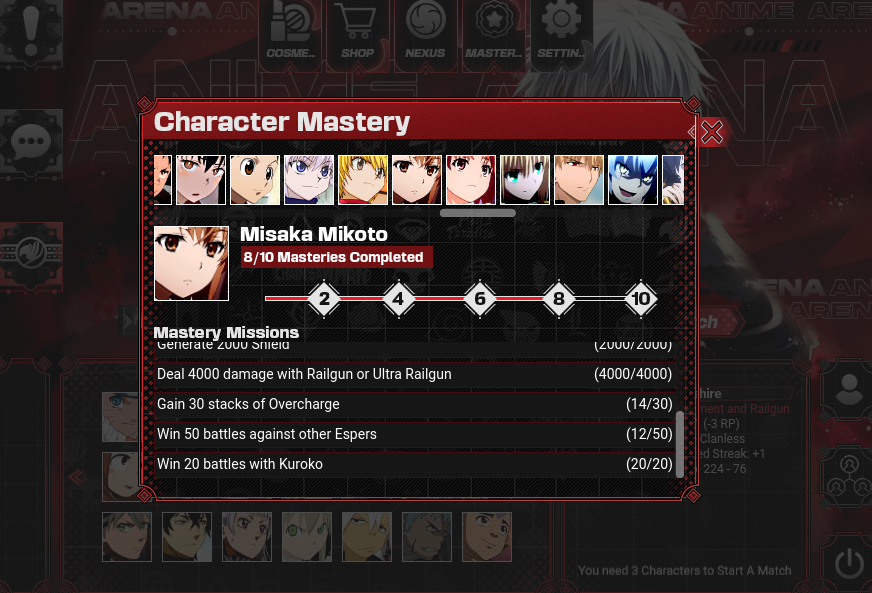Open the chat speech bubble icon

[31, 142]
